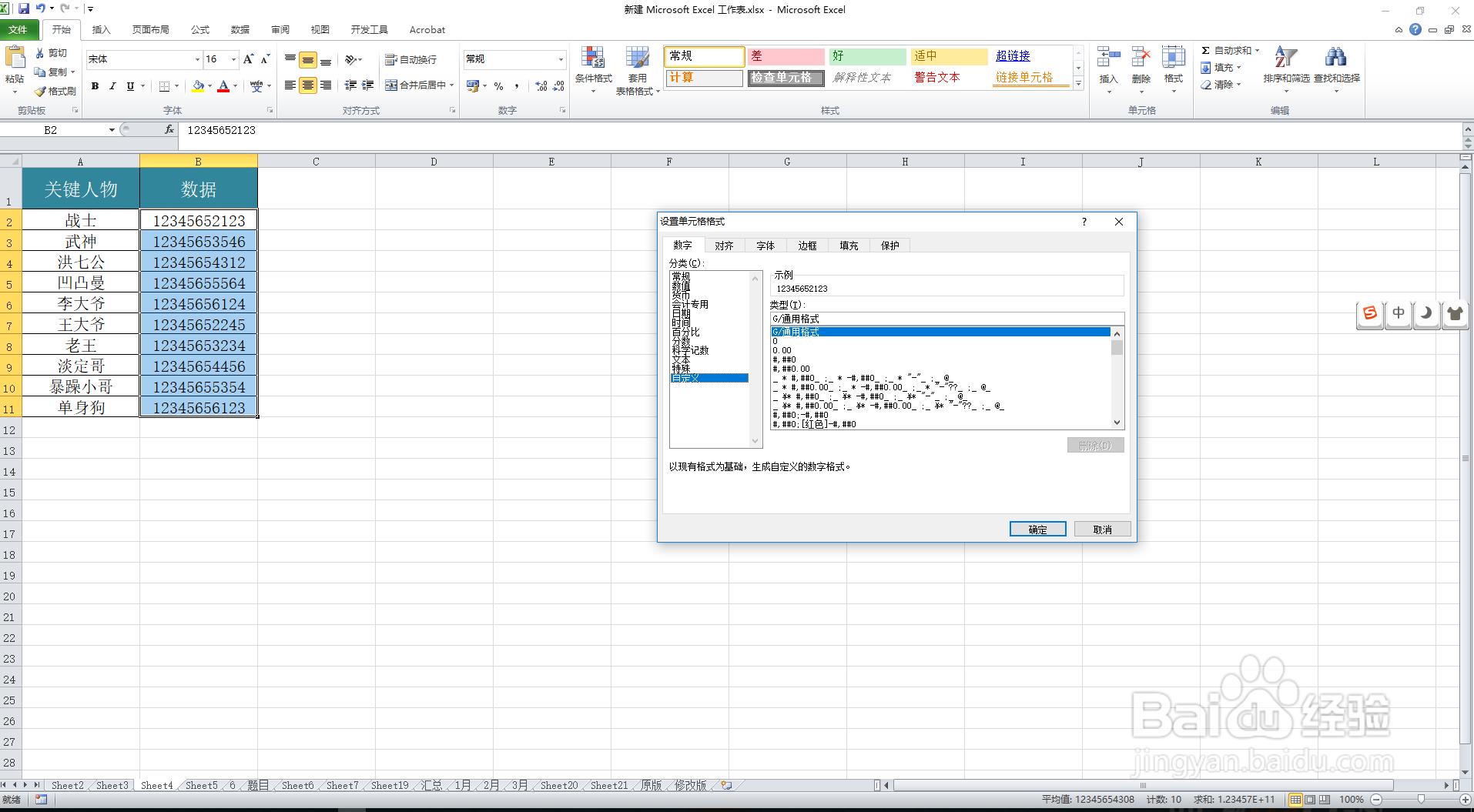1474x812 pixels.
Task: Toggle Underline formatting
Action: coord(130,86)
